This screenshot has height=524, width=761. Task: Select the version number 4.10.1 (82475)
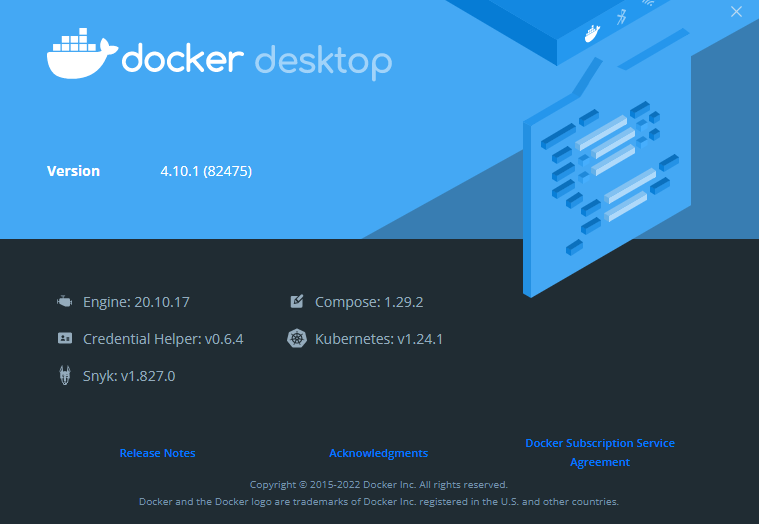coord(206,171)
